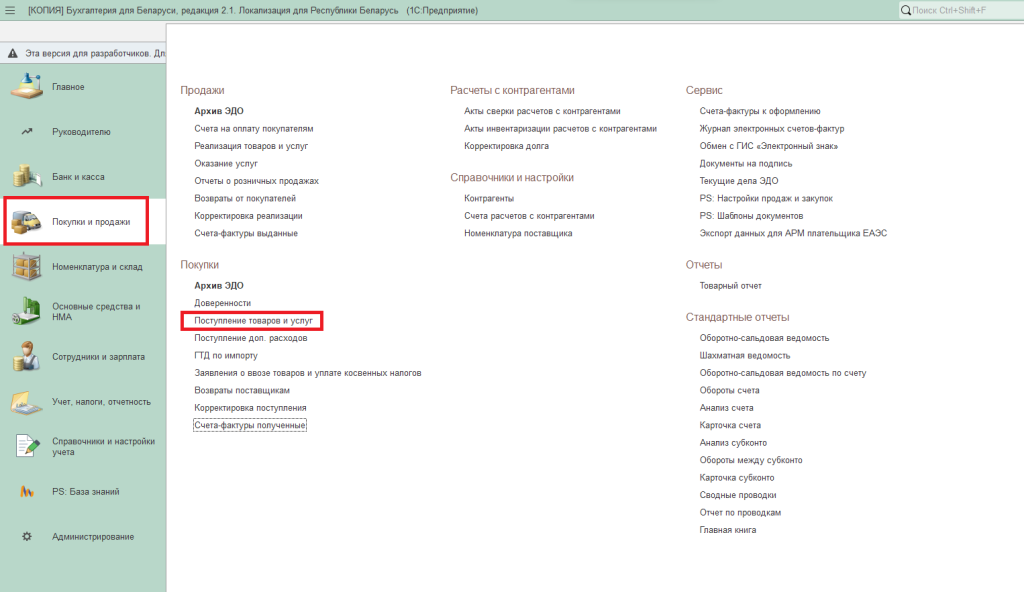This screenshot has height=592, width=1024.
Task: Open Поступление товаров и услуг
Action: [x=253, y=321]
